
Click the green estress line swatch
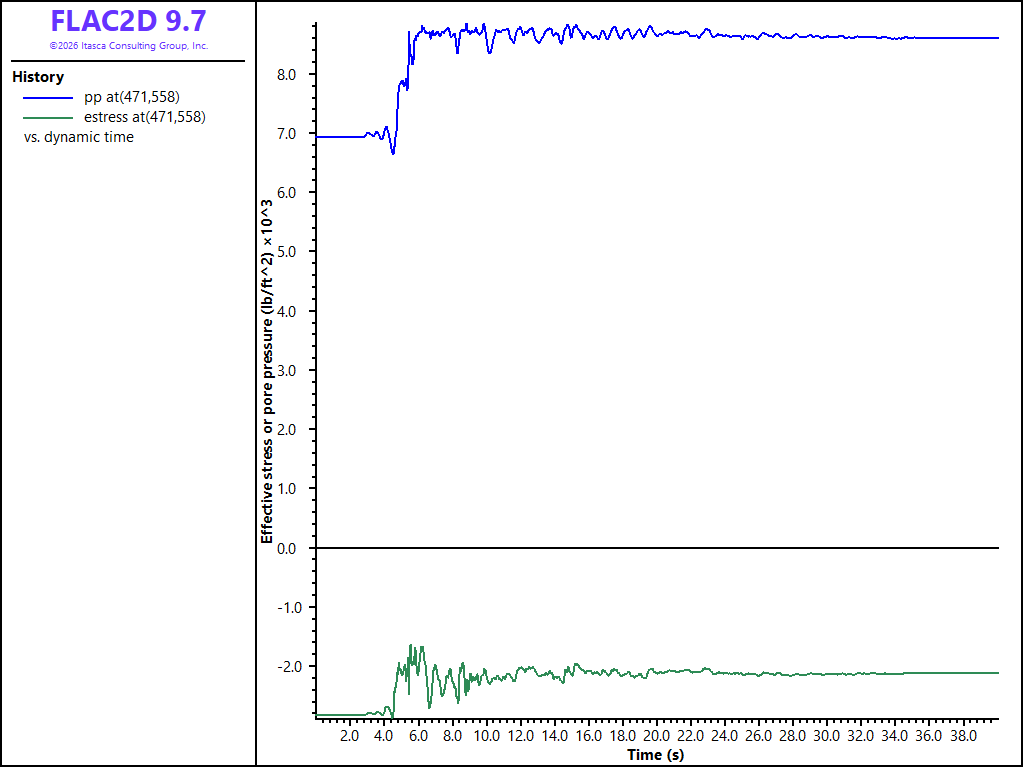48,118
